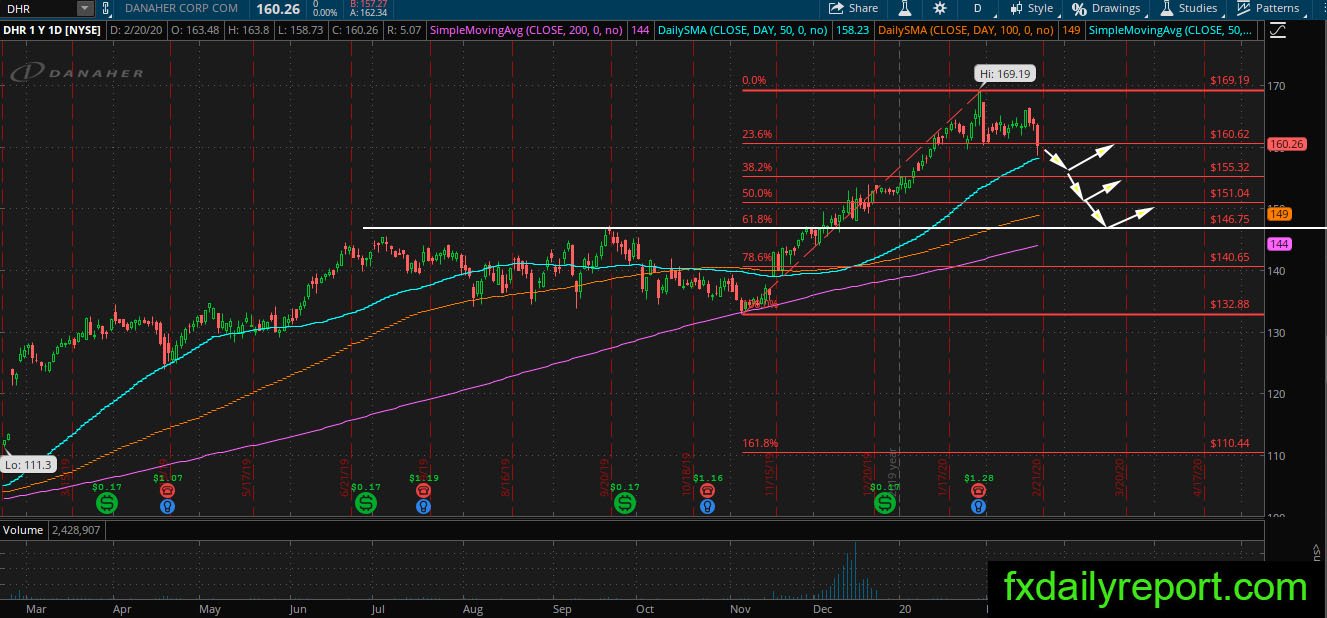Click the green dividend icon beside 9/20/19
Viewport: 1327px width, 618px height.
coord(626,502)
